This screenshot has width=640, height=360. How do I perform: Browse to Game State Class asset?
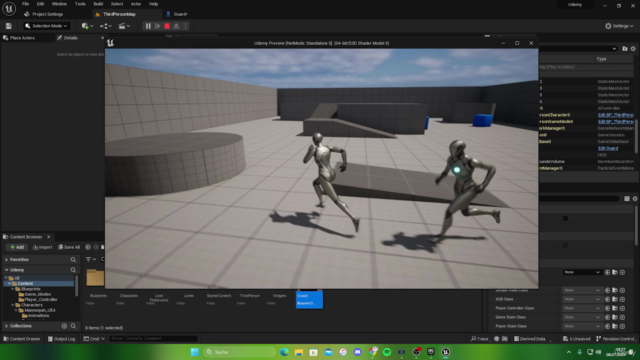point(615,317)
